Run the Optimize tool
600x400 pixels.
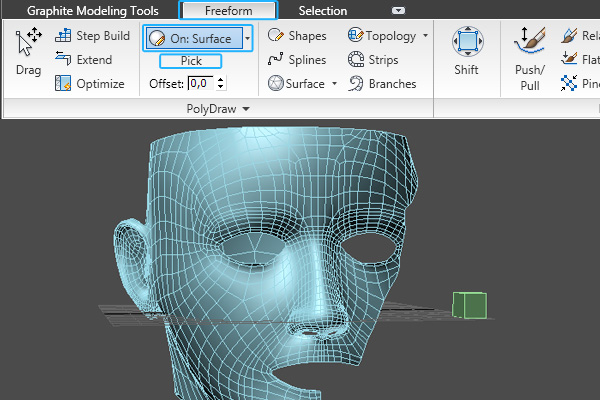tap(93, 84)
